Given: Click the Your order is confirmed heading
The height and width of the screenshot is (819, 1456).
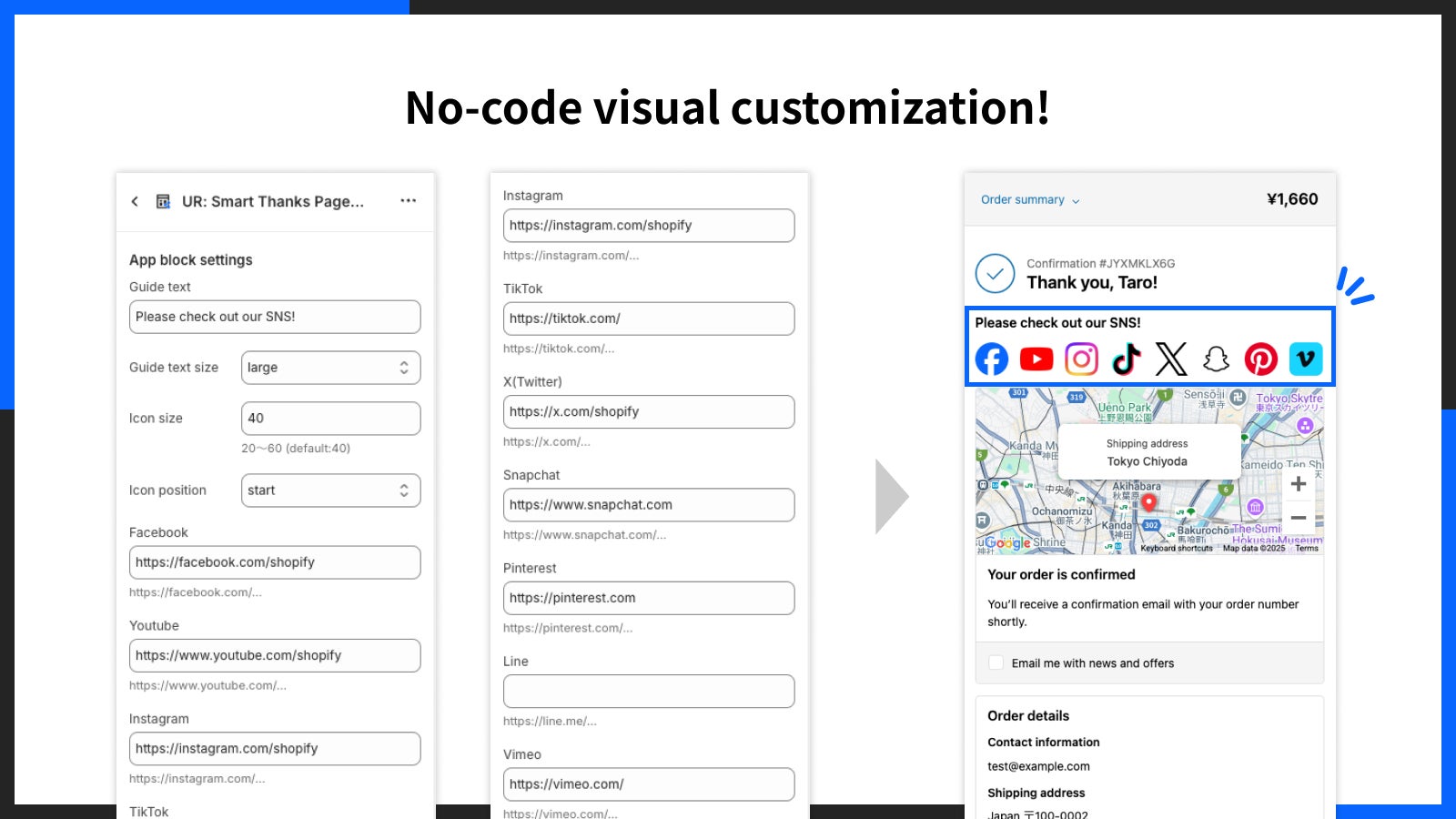Looking at the screenshot, I should 1062,575.
